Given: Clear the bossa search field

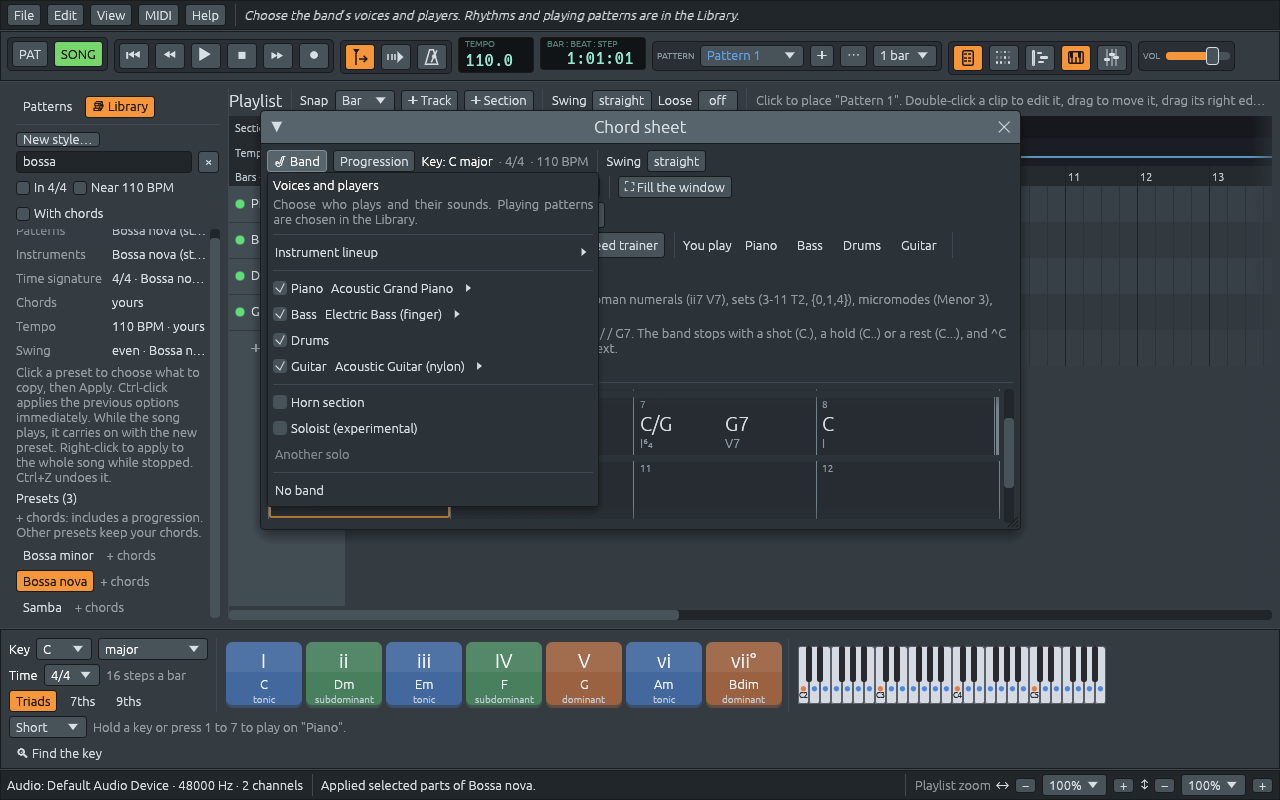Looking at the screenshot, I should (x=208, y=162).
